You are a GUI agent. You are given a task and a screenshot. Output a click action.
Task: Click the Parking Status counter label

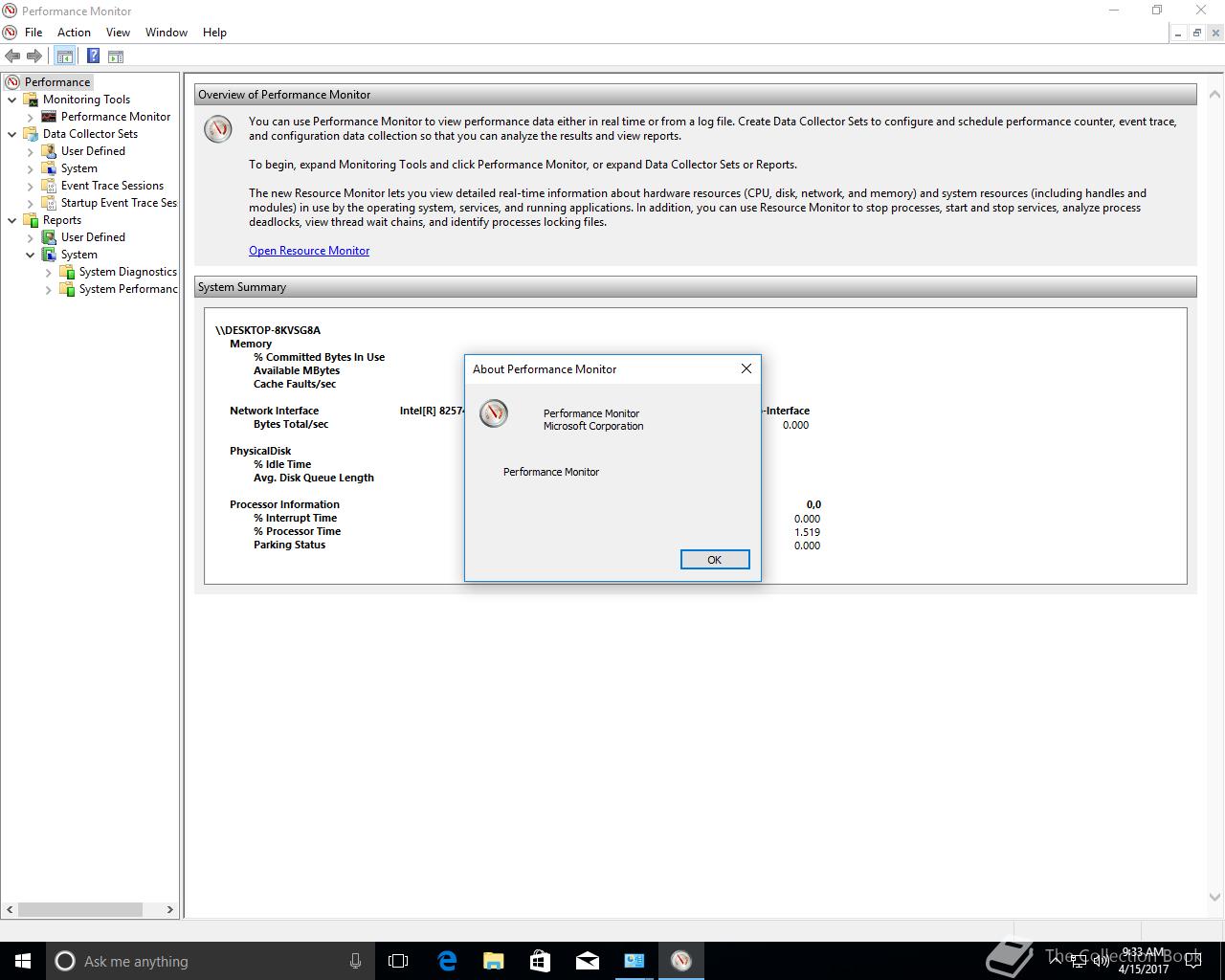pos(289,545)
